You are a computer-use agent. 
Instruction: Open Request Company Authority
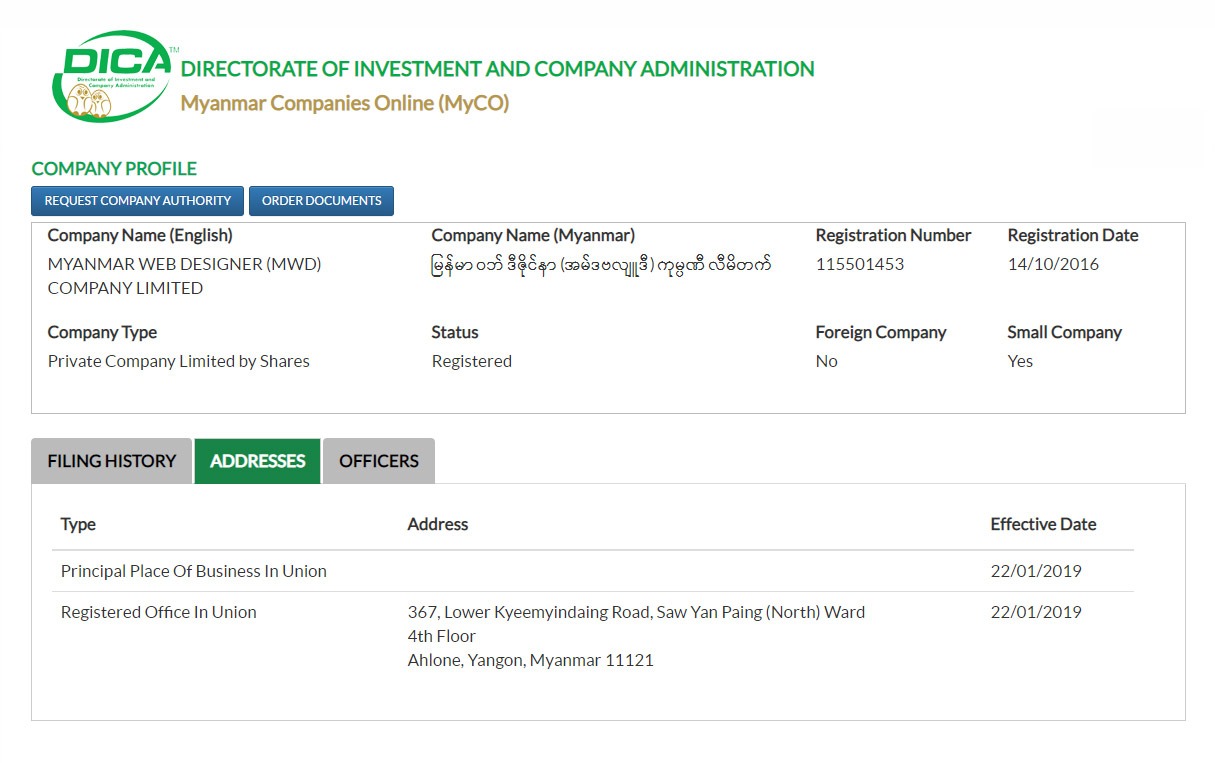point(138,201)
